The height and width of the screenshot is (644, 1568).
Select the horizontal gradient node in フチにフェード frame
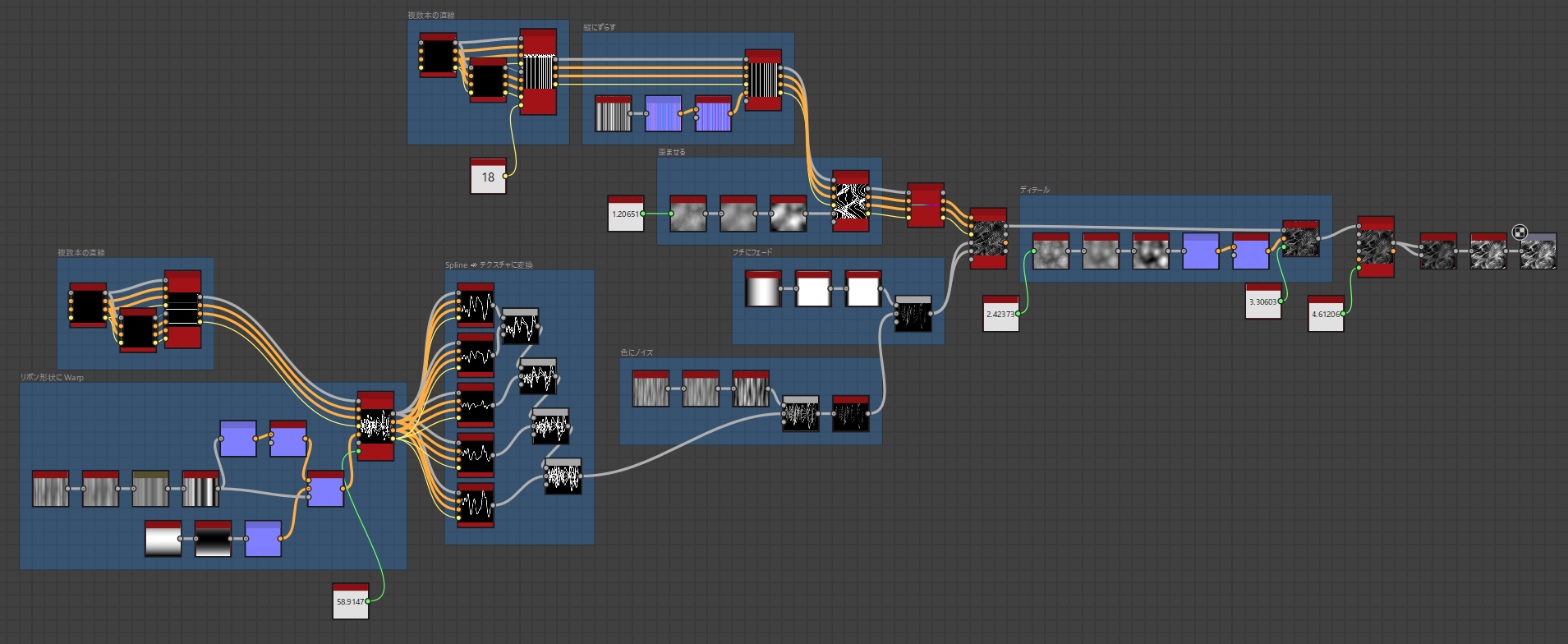pyautogui.click(x=763, y=290)
